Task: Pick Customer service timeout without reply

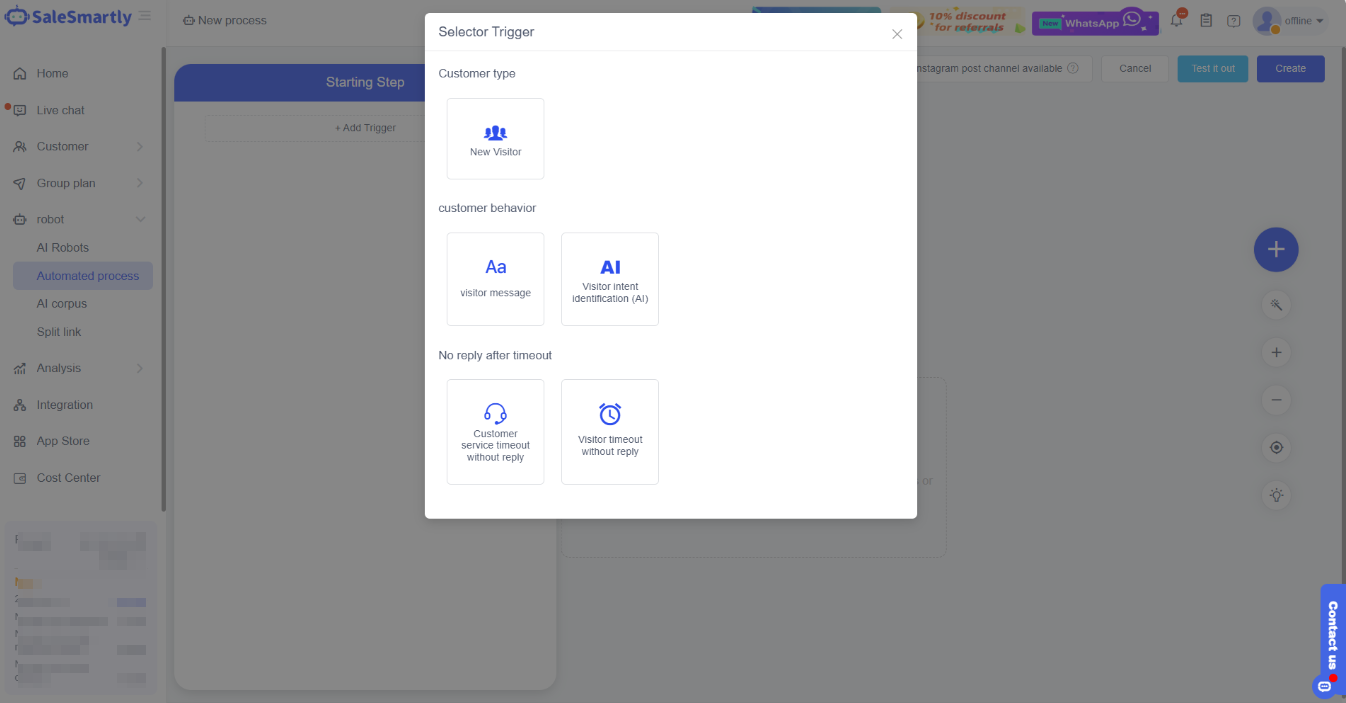Action: [x=495, y=432]
